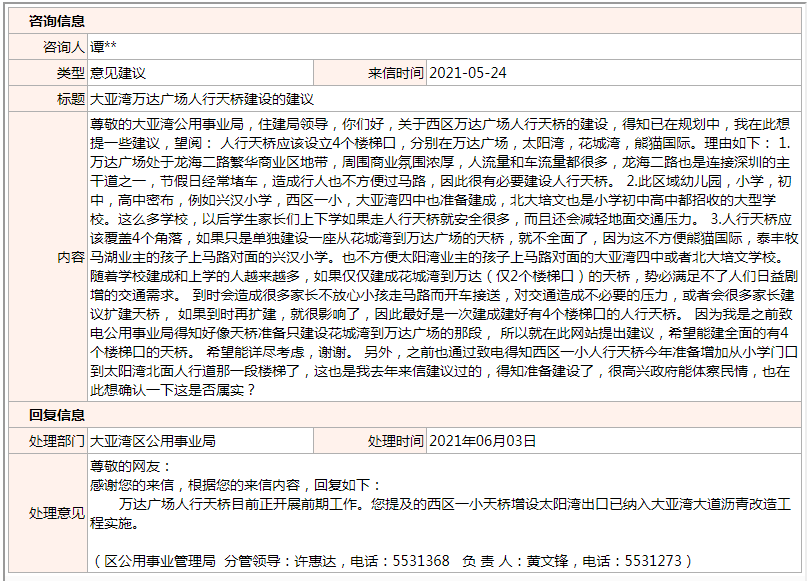Select the 标题 field label
The height and width of the screenshot is (581, 810).
pyautogui.click(x=71, y=100)
